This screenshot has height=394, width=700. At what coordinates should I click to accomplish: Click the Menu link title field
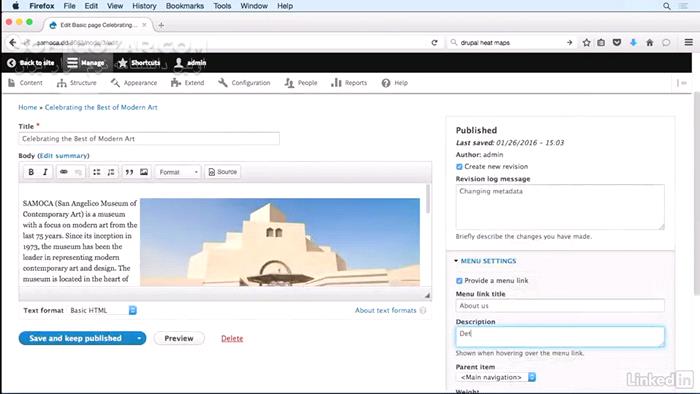point(560,306)
